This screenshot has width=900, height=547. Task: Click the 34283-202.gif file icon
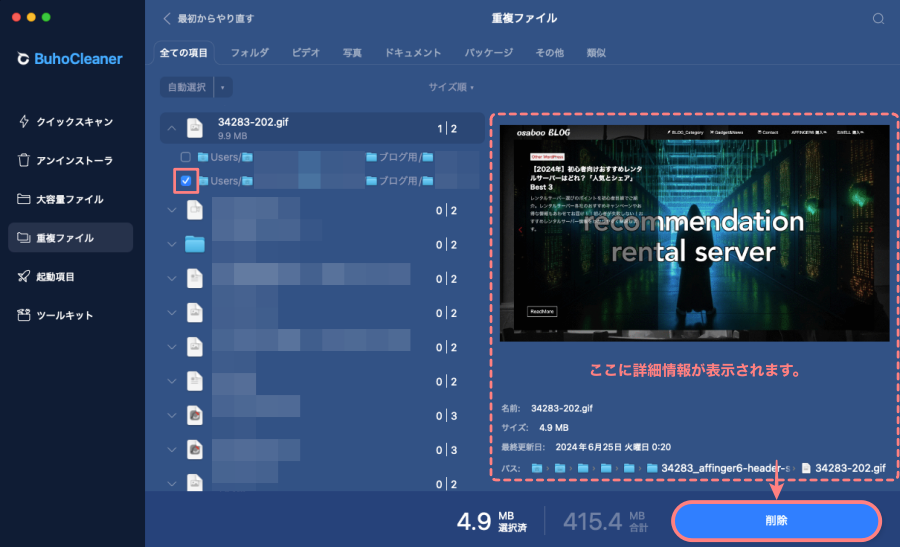click(x=195, y=127)
